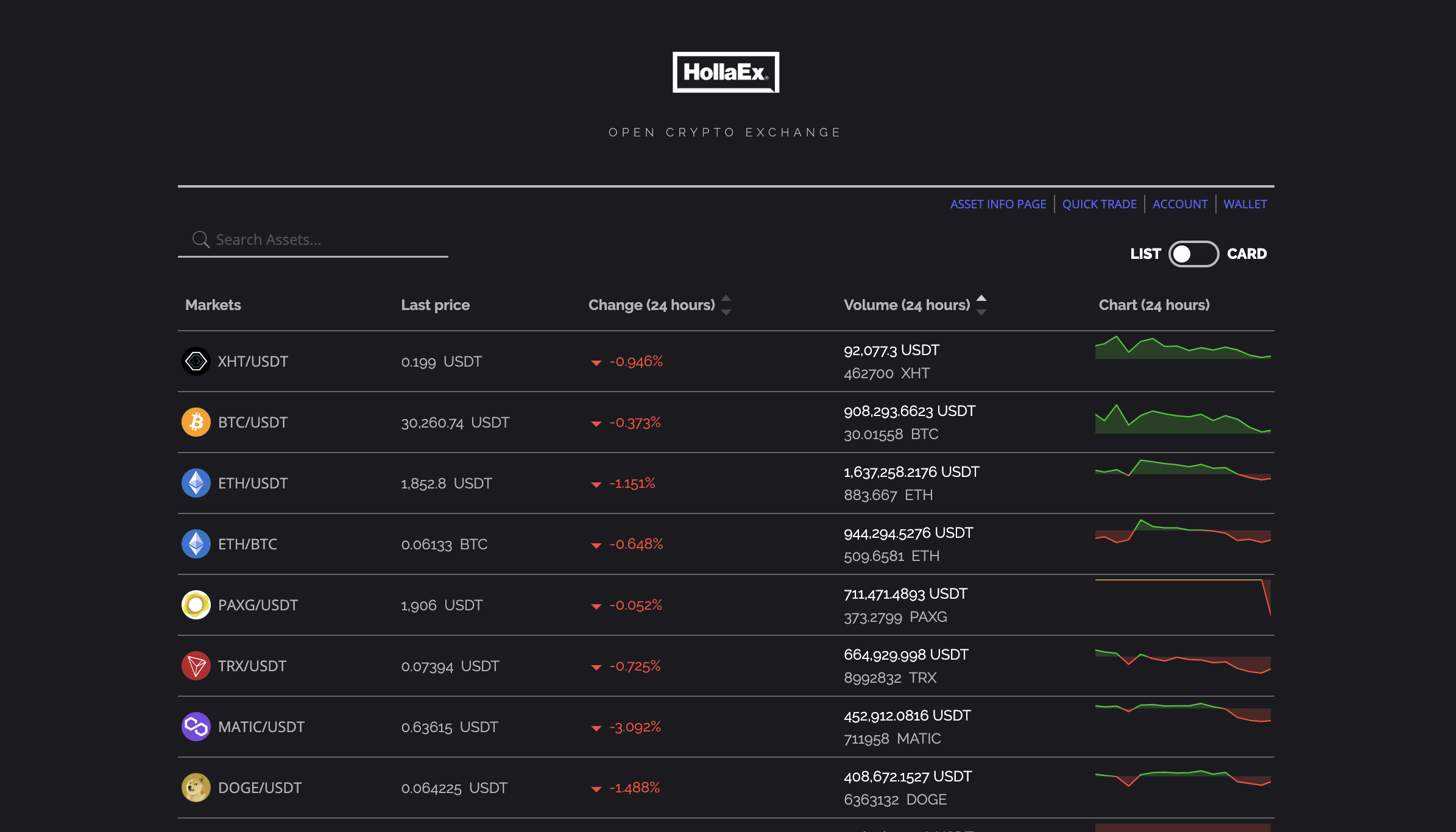Click the PAXG gold coin icon

pos(196,605)
